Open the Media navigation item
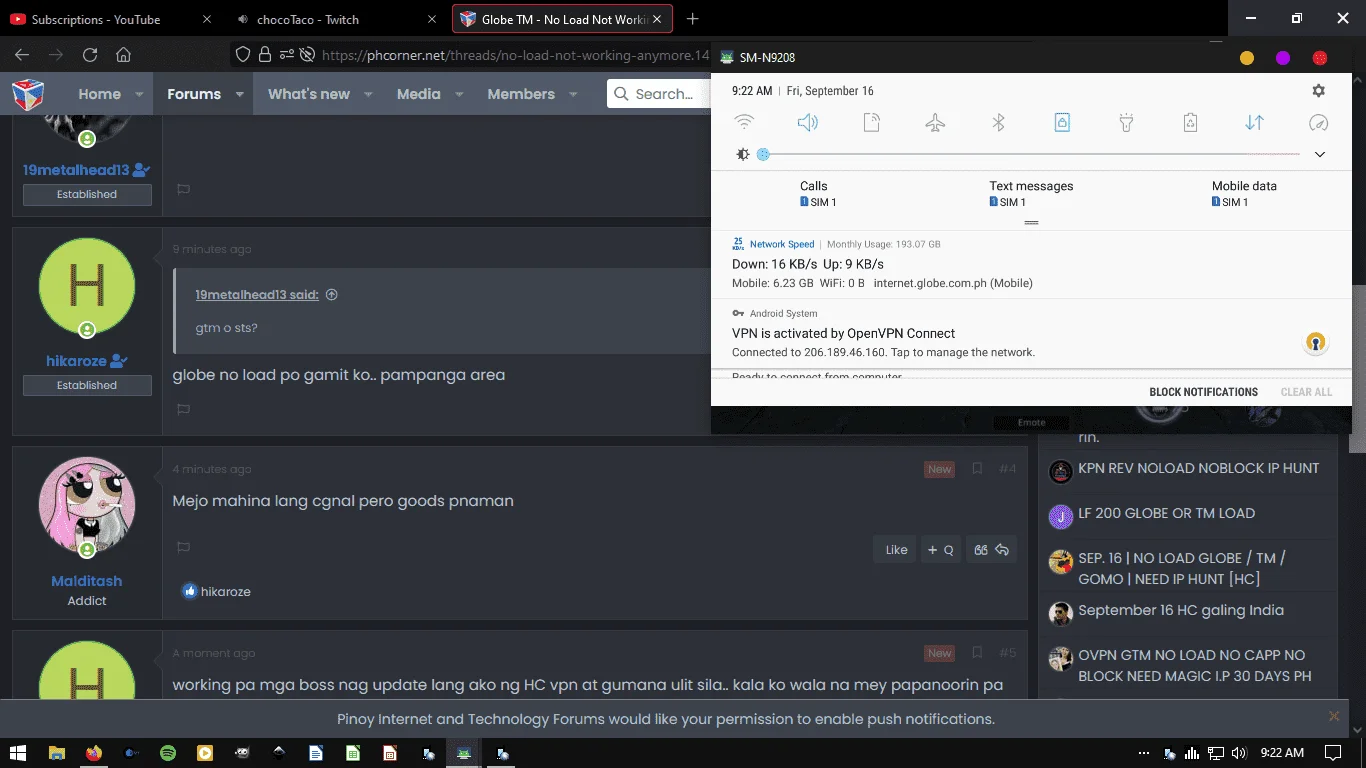The width and height of the screenshot is (1366, 768). tap(418, 94)
